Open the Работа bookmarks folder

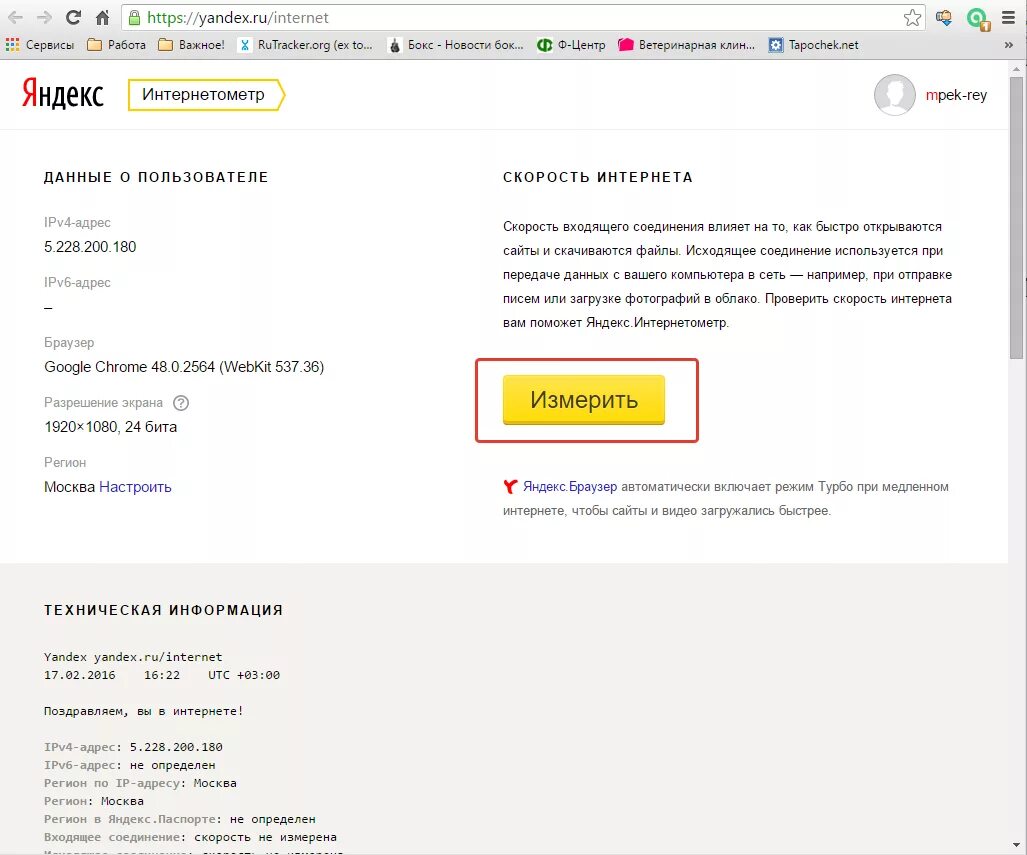tap(117, 45)
